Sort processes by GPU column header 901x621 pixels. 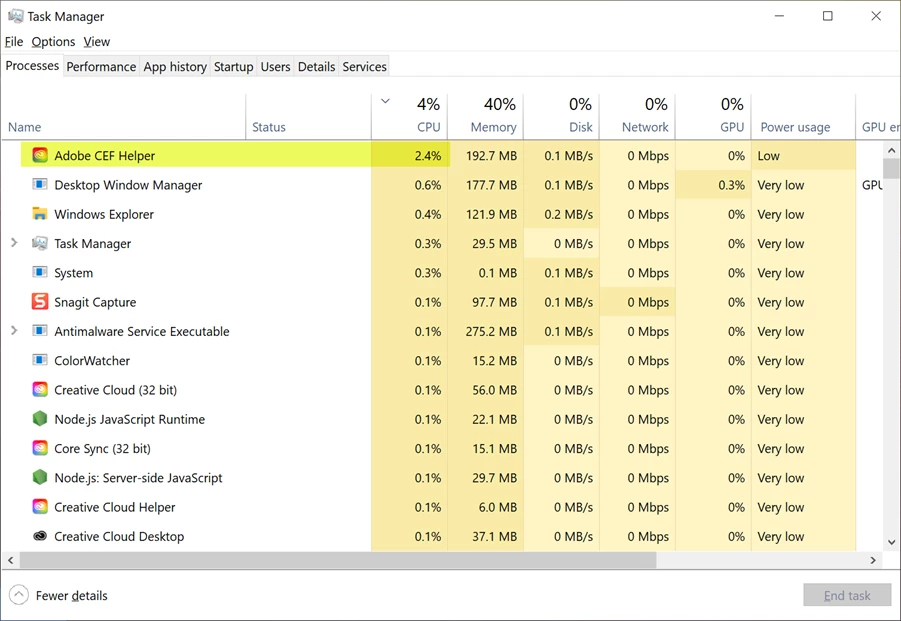(713, 117)
